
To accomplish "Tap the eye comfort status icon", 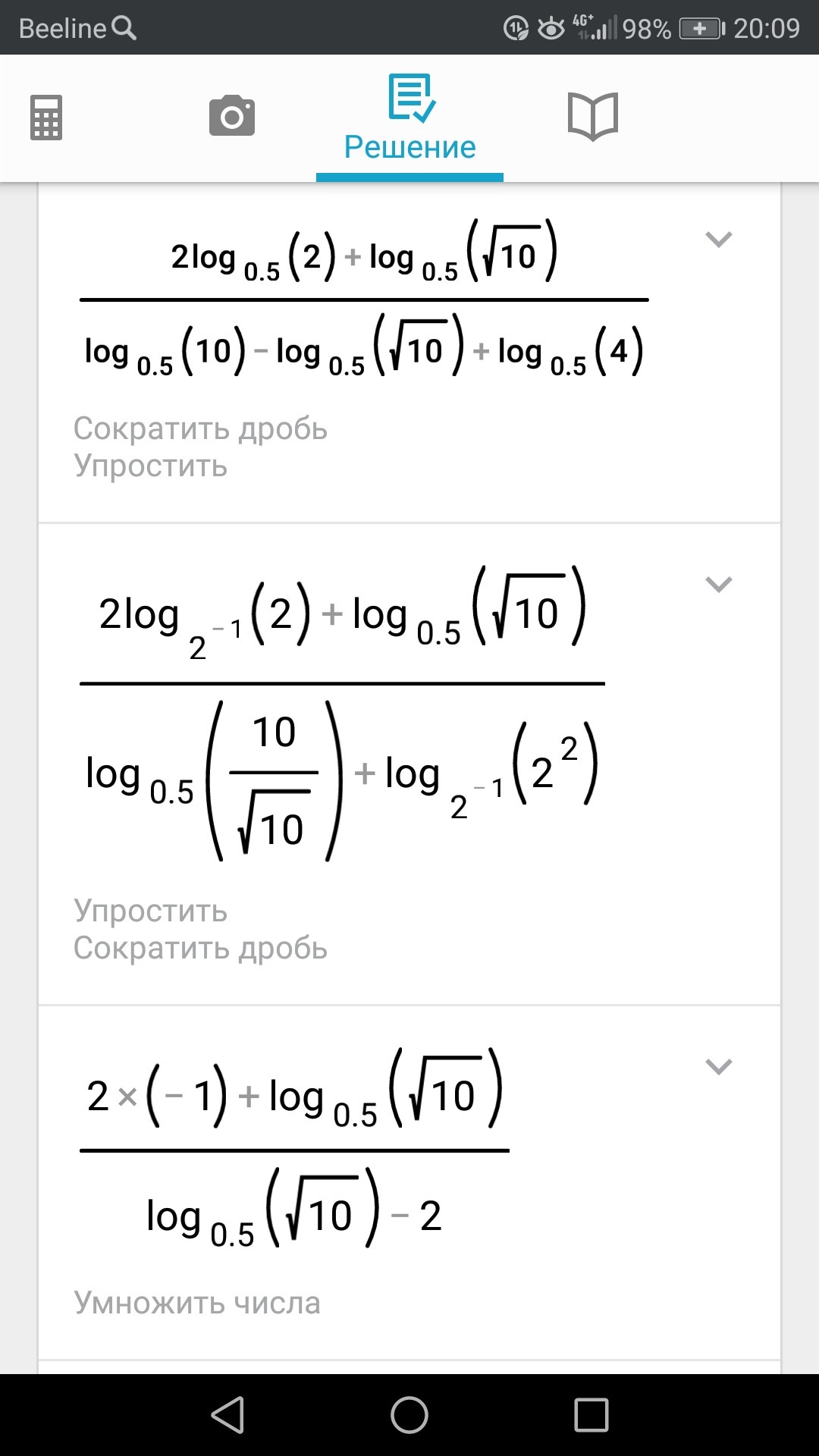I will (x=551, y=29).
